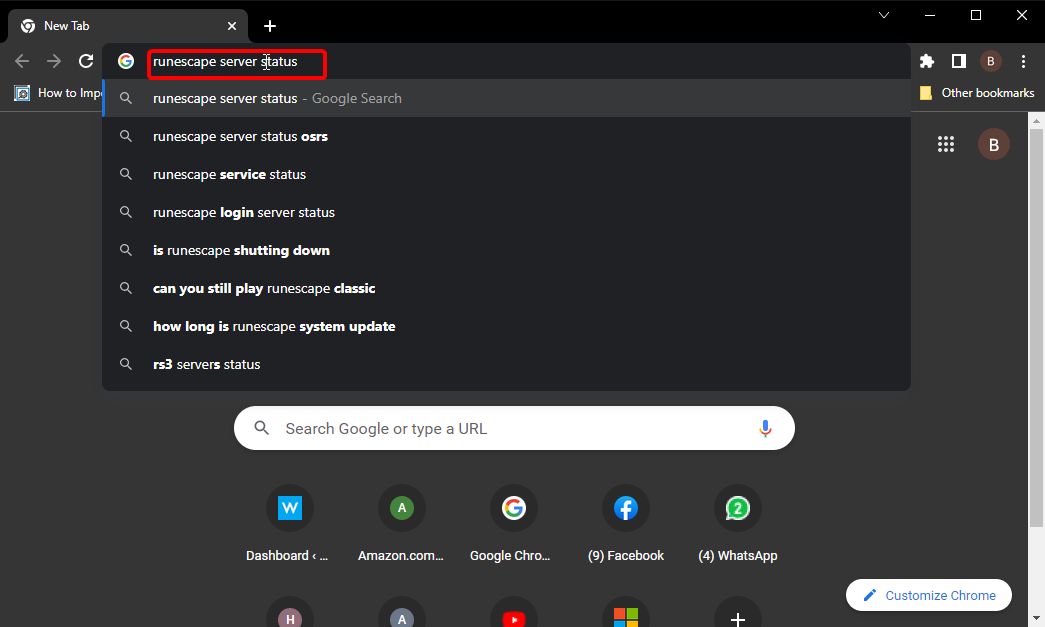This screenshot has height=627, width=1045.
Task: Open the Other bookmarks folder
Action: point(977,93)
